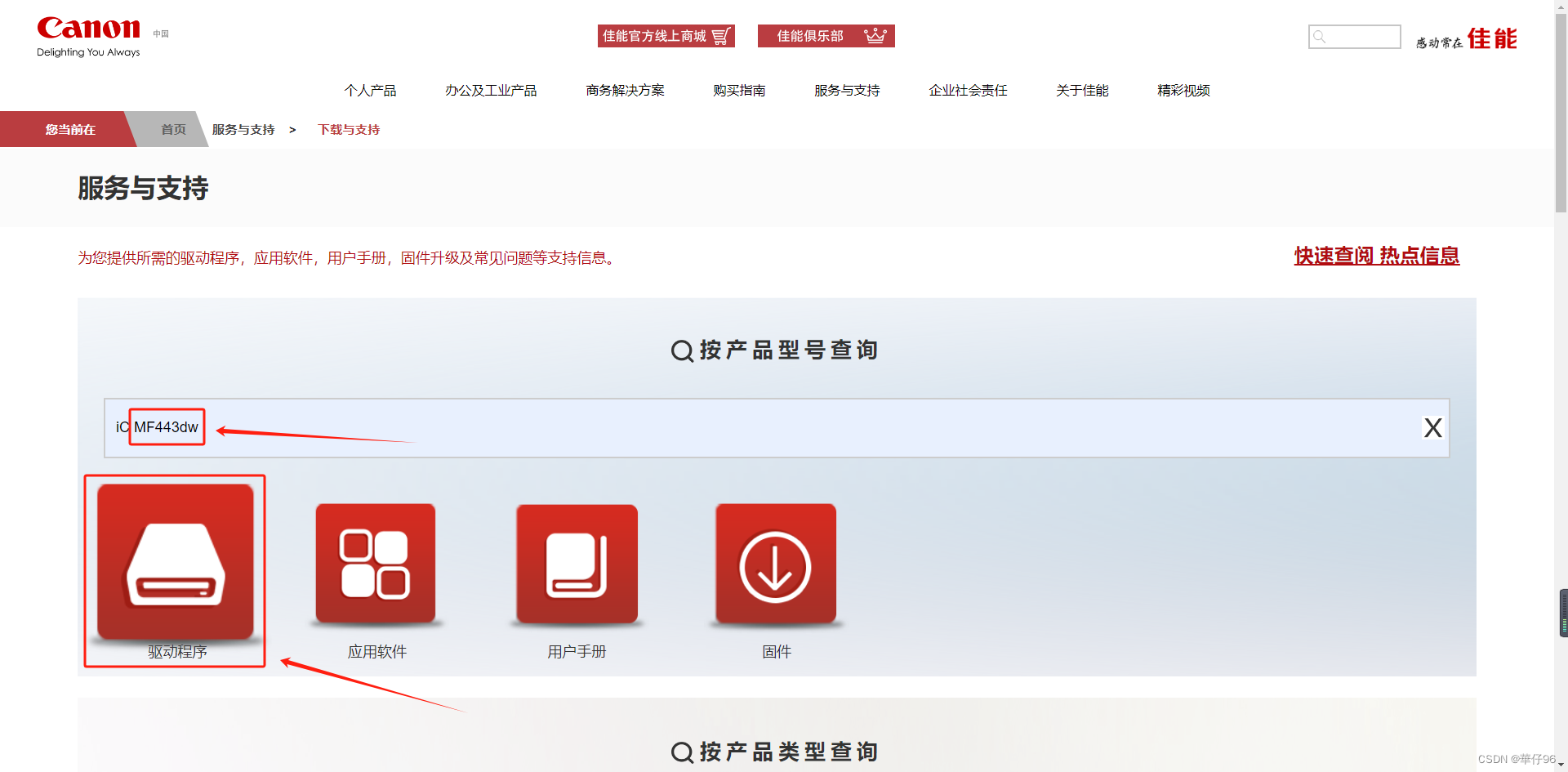The width and height of the screenshot is (1568, 772).
Task: Open 个人产品 menu
Action: [x=370, y=91]
